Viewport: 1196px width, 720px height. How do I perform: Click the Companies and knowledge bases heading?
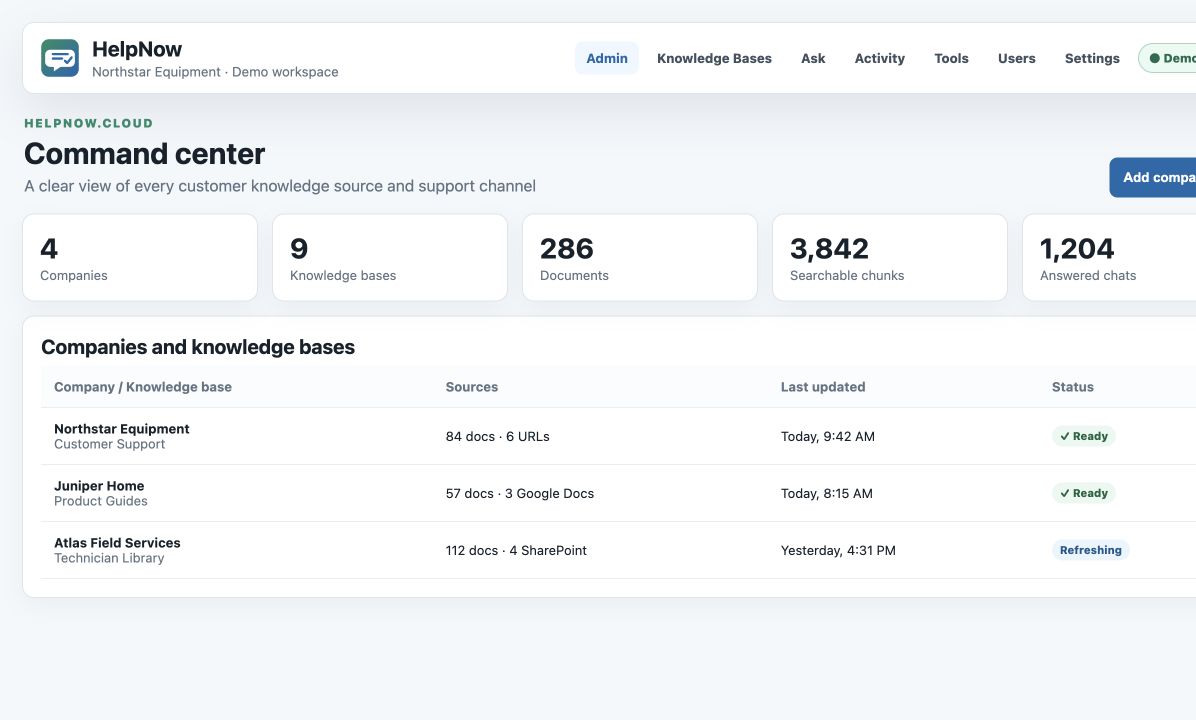pos(198,347)
